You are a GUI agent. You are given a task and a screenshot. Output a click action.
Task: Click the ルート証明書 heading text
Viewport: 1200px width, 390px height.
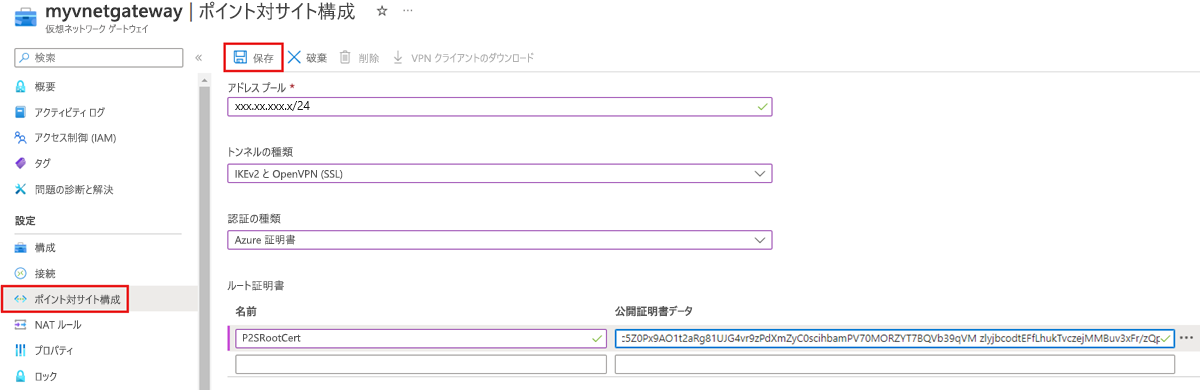(257, 286)
